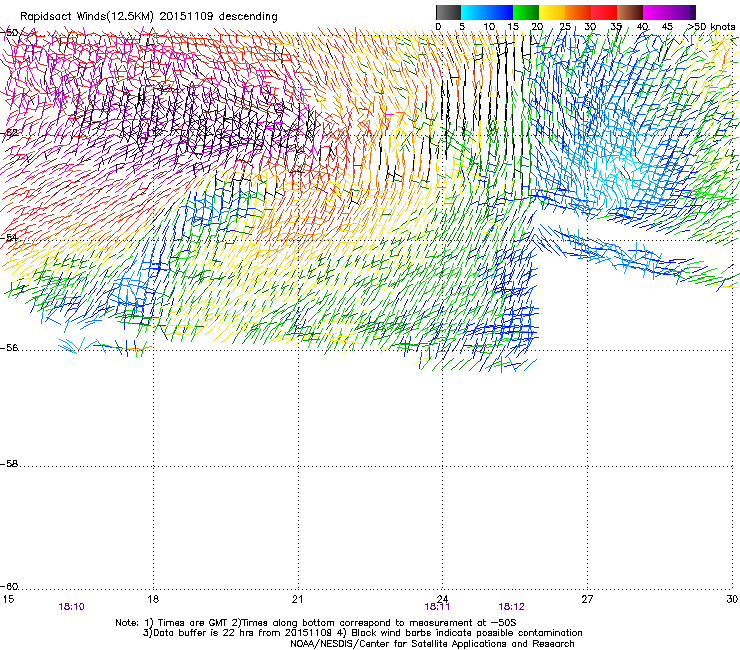
Task: Click the 'Rapidscat Winds(12.5KM) 20151109 descending' title
Action: click(x=149, y=17)
